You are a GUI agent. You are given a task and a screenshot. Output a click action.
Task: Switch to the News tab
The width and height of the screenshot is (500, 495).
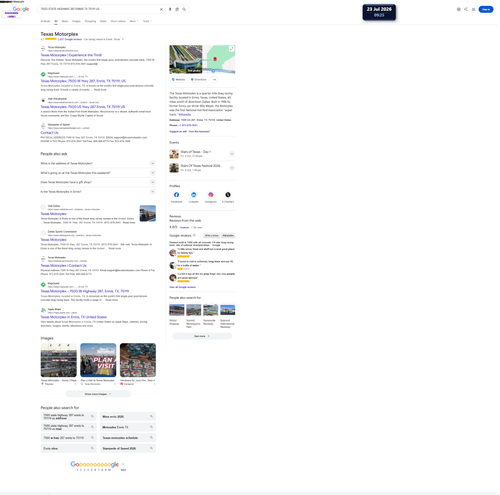pyautogui.click(x=103, y=21)
